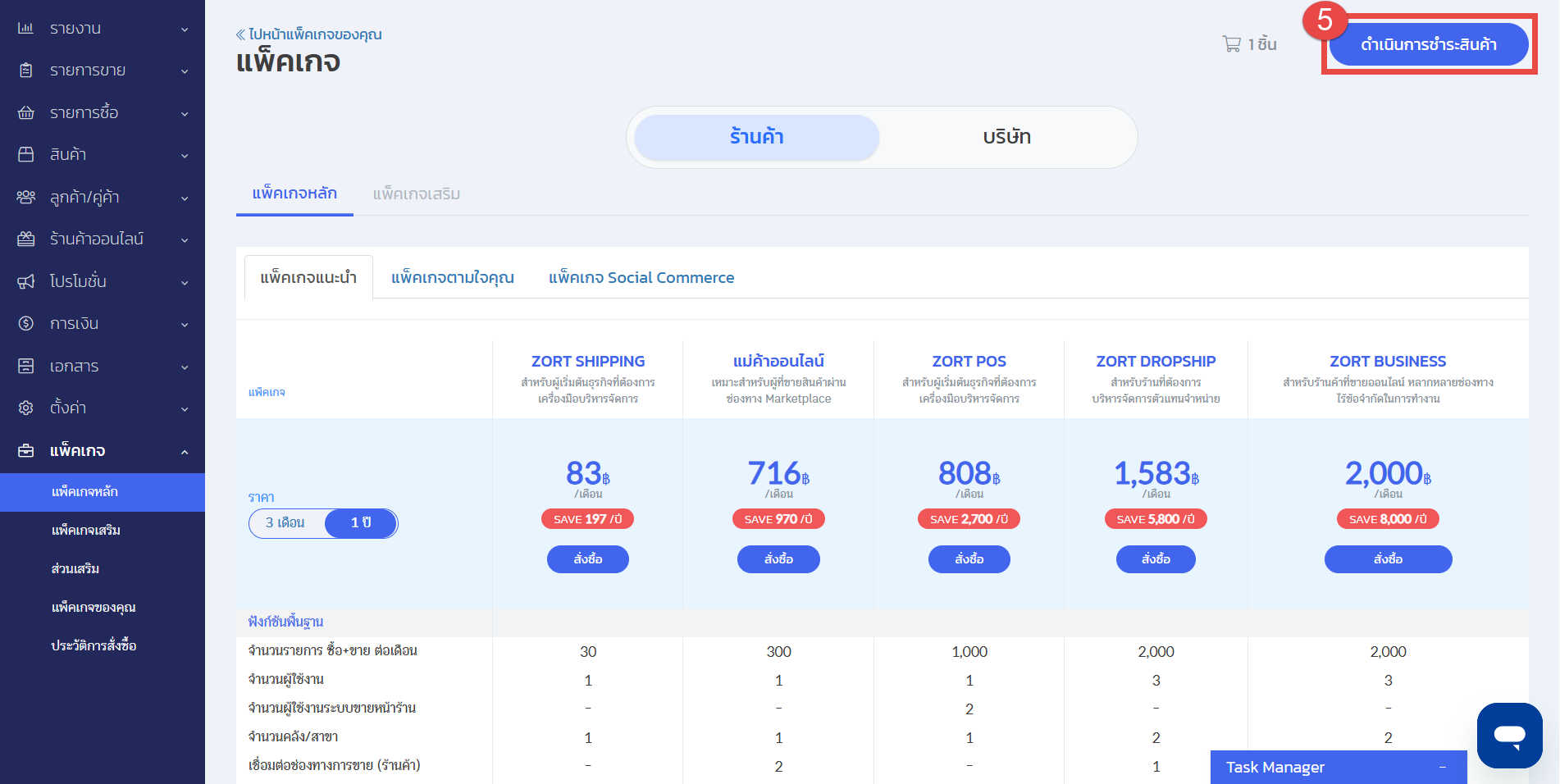Open the chat support bubble
Screen dimensions: 1560x784
pyautogui.click(x=1509, y=735)
